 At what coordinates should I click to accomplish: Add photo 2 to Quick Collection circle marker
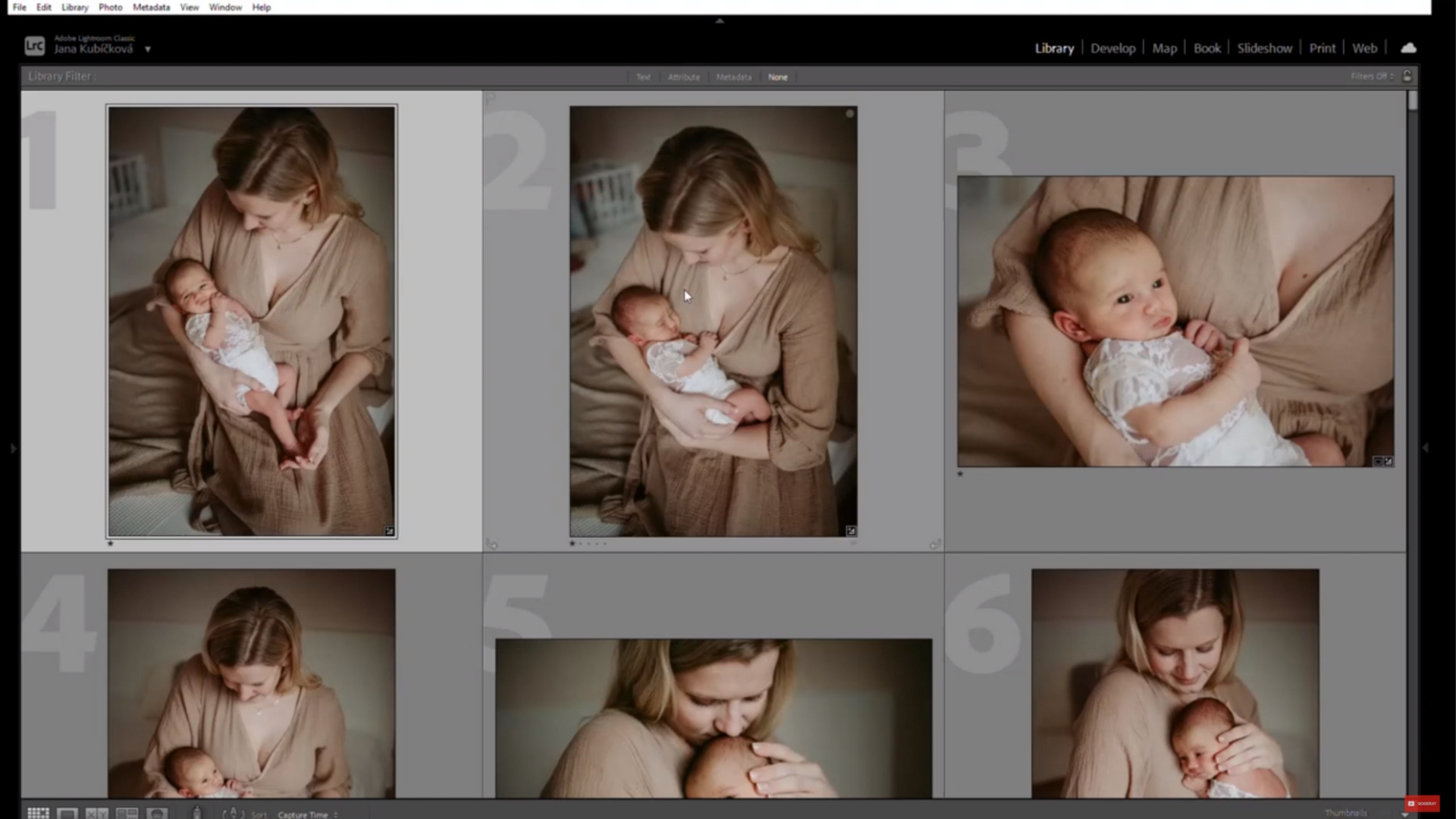850,114
